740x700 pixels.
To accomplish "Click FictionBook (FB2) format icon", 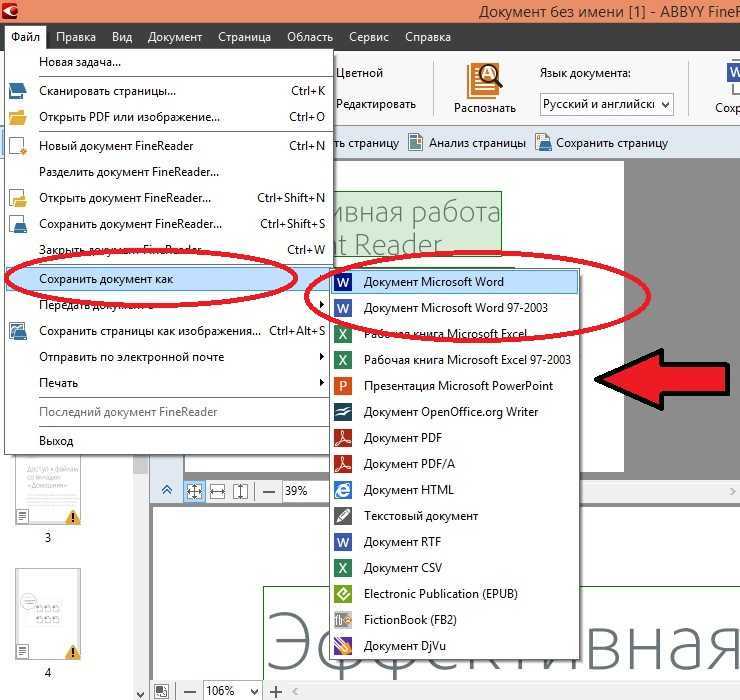I will 343,620.
